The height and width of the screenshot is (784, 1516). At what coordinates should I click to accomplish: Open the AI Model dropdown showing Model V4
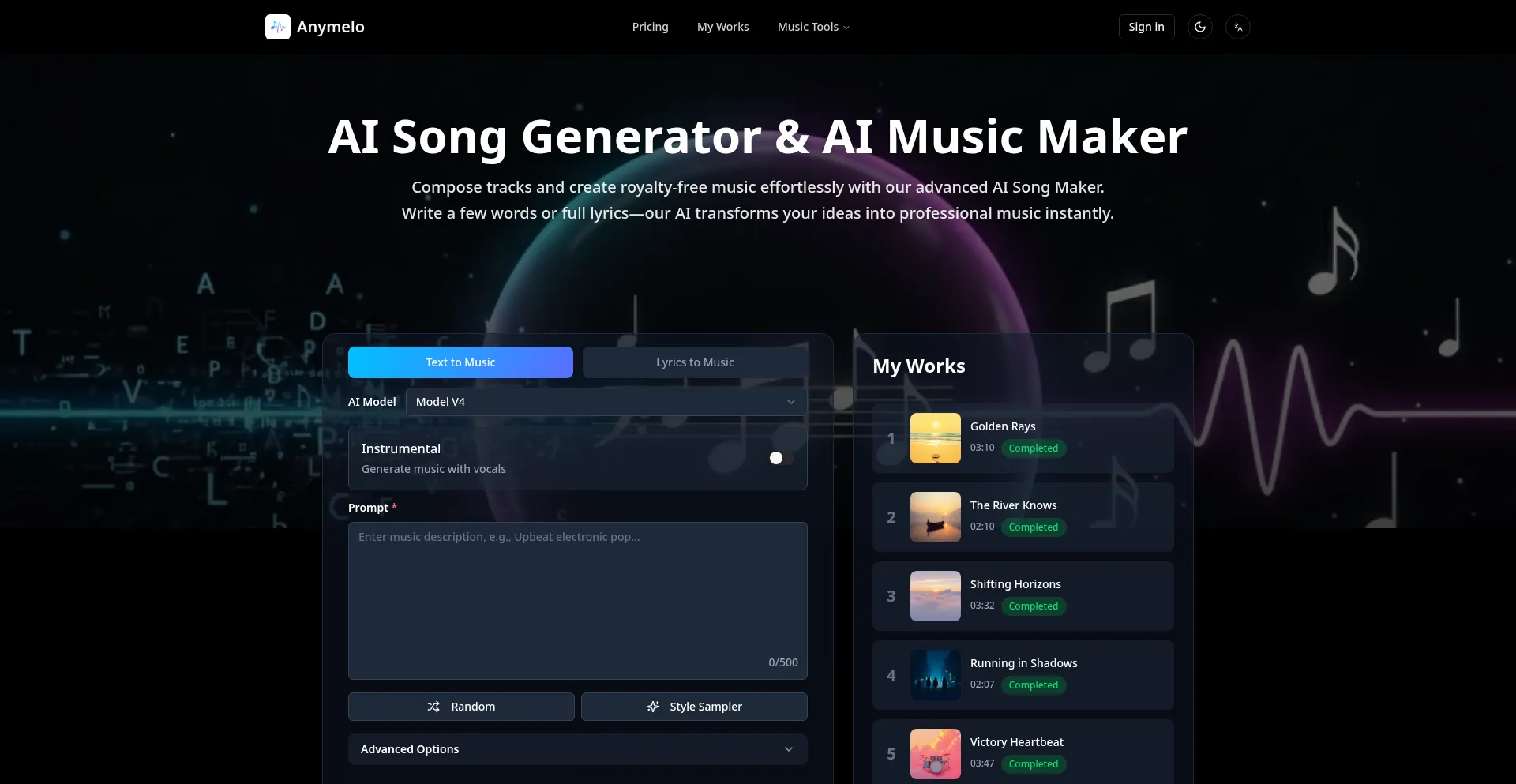click(x=604, y=401)
